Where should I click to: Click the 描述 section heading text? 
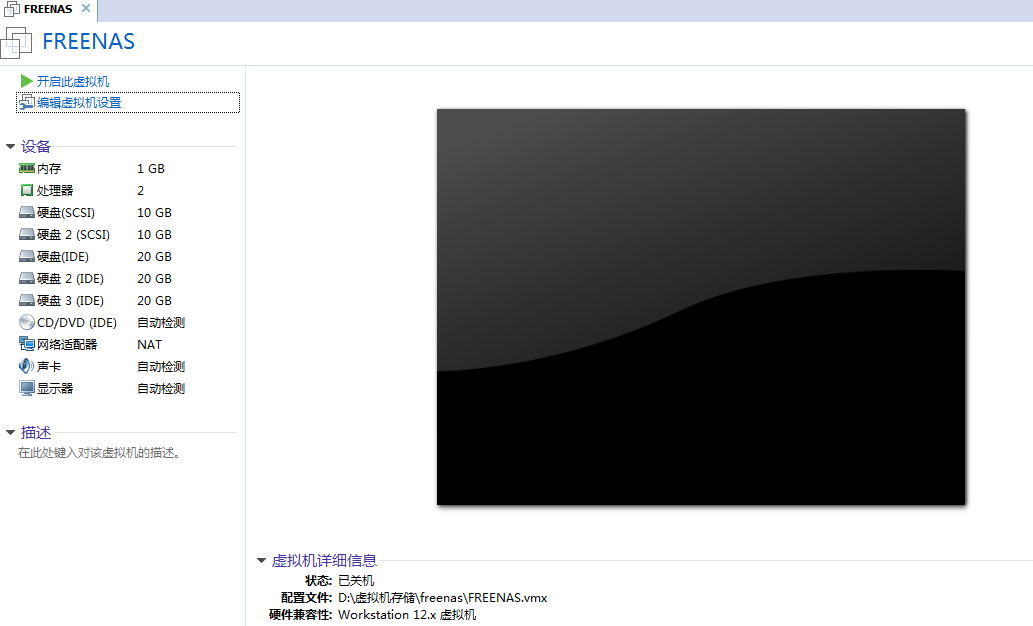point(36,432)
